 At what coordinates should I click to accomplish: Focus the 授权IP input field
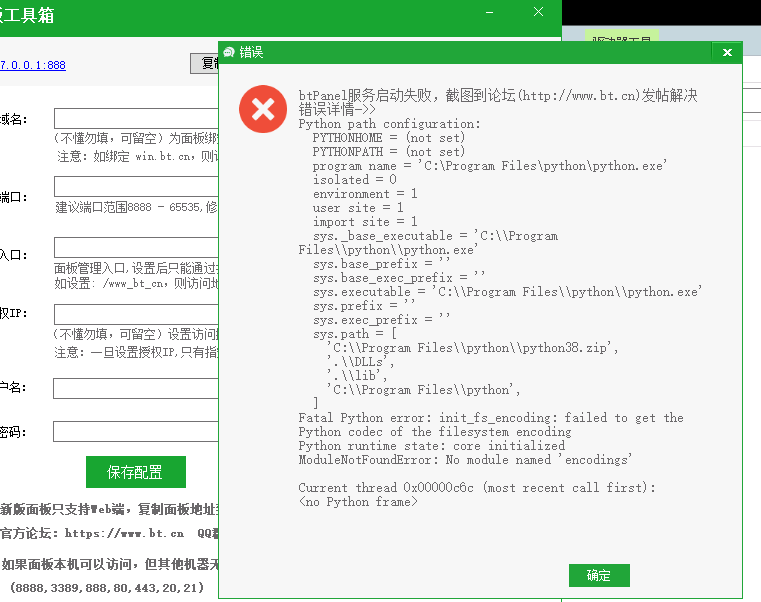(x=136, y=314)
